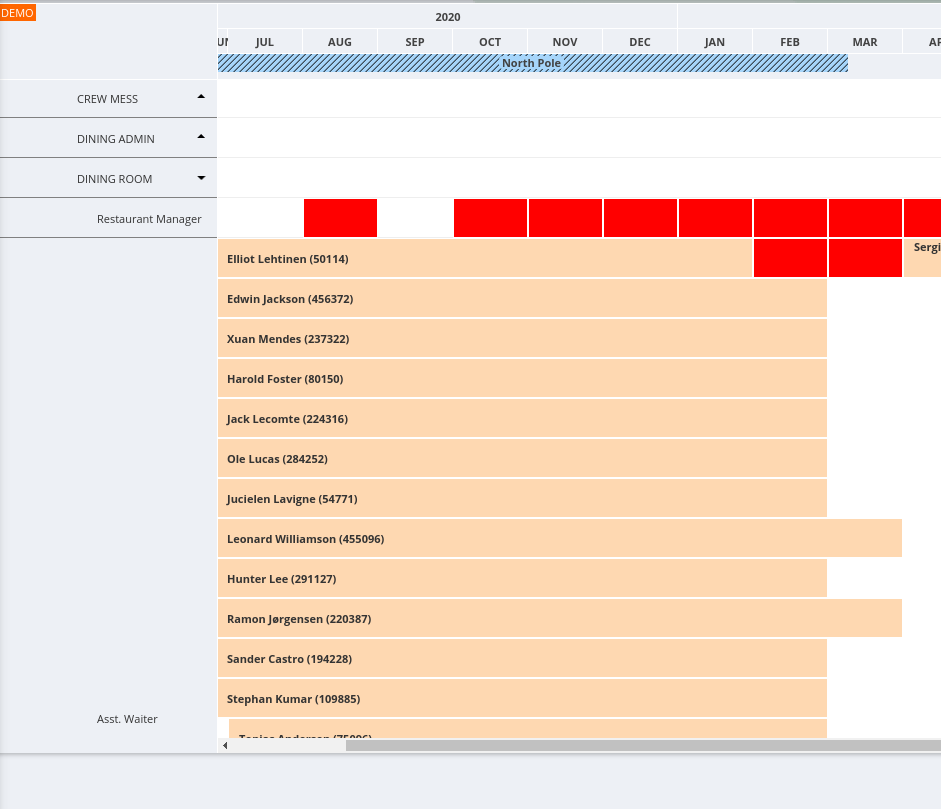Click the red August Restaurant Manager cell

click(340, 218)
